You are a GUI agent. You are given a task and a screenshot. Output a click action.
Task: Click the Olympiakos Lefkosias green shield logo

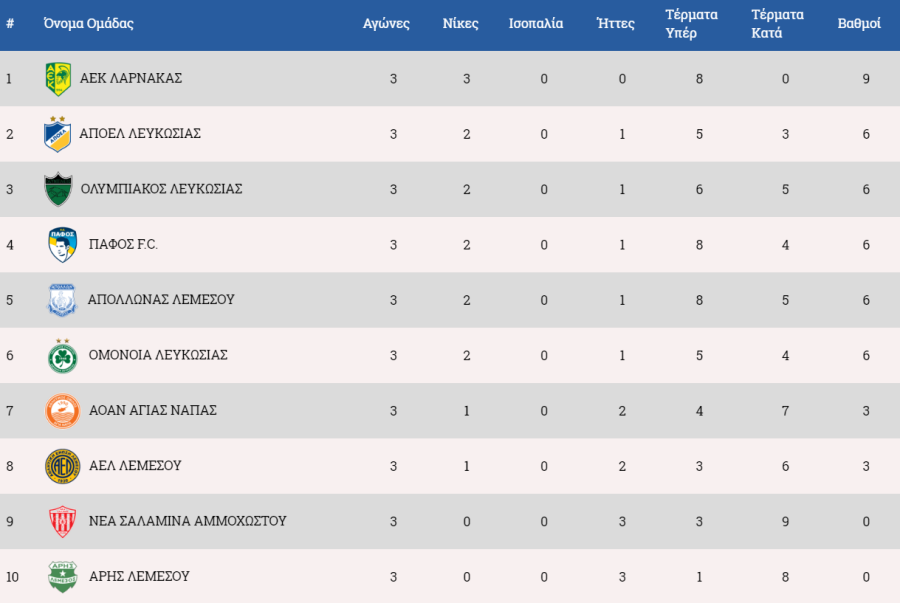coord(58,189)
